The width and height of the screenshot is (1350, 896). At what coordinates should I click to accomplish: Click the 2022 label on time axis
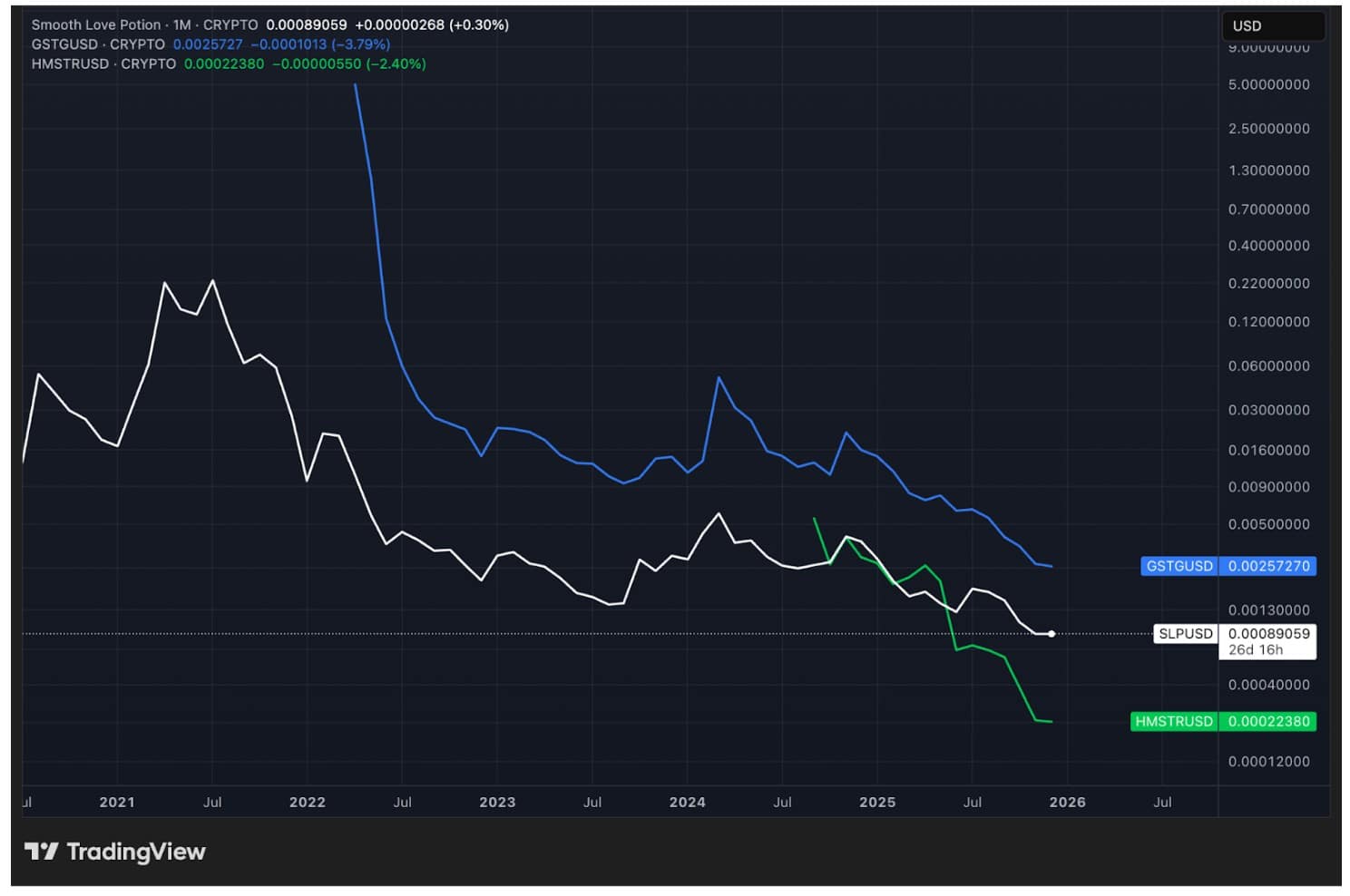click(308, 803)
